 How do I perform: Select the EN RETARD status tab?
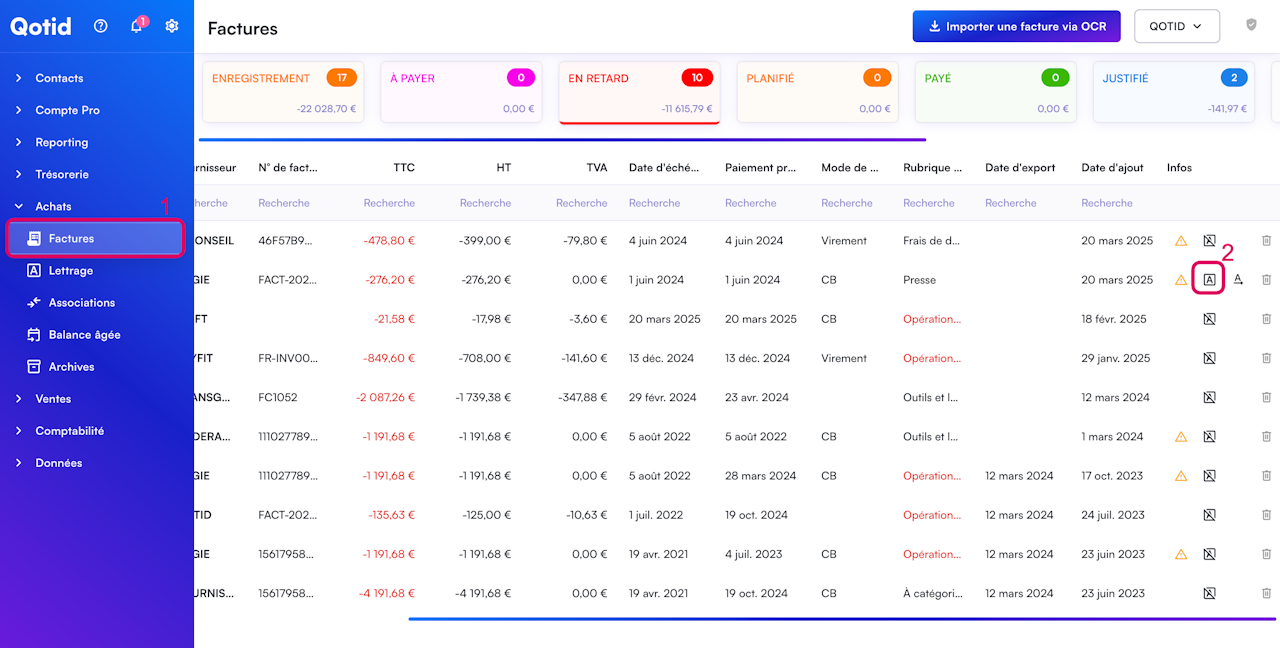tap(639, 92)
